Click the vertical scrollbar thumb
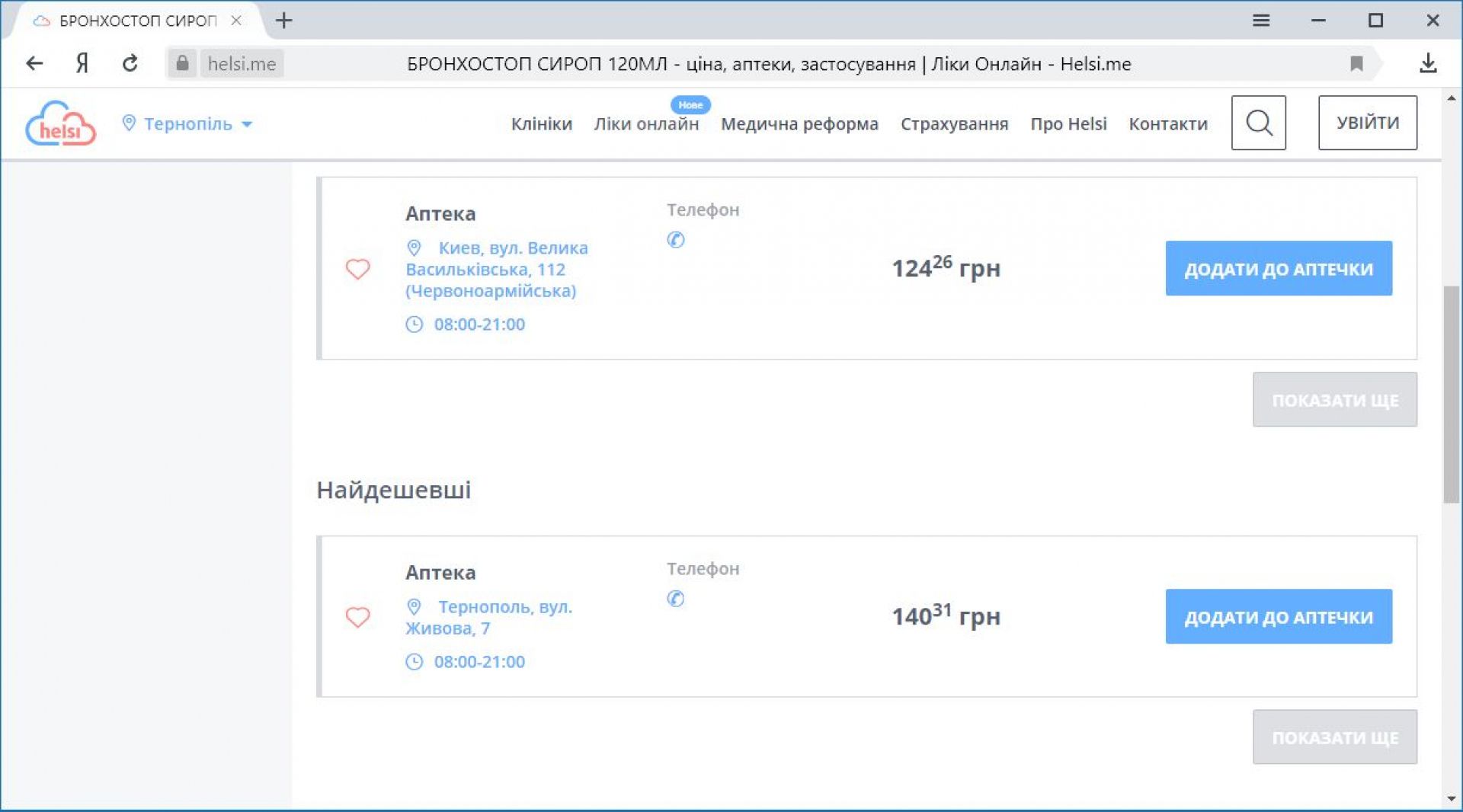1463x812 pixels. 1451,395
